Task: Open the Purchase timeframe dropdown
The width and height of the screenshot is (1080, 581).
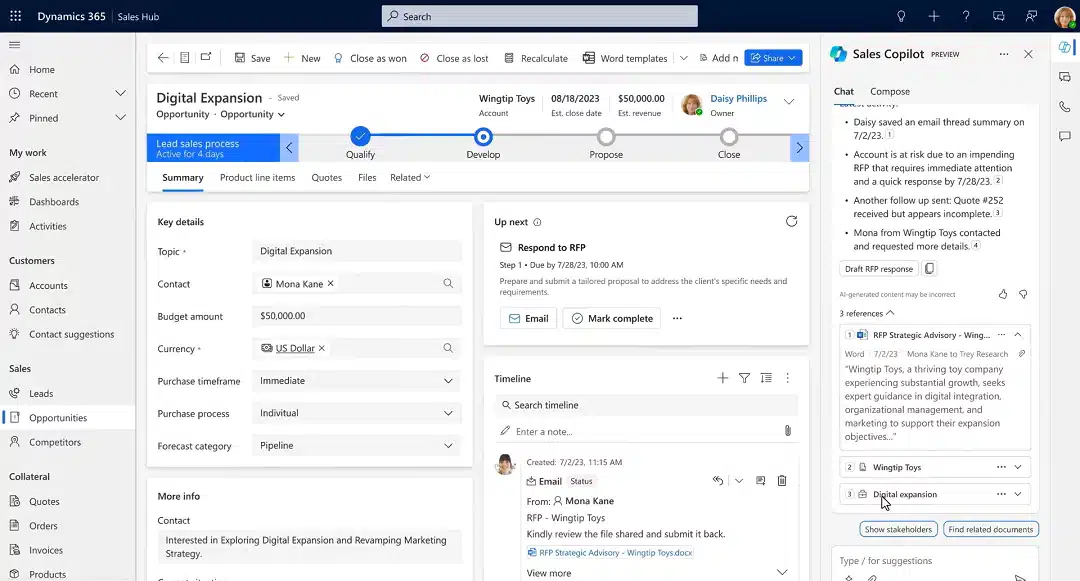Action: click(357, 381)
